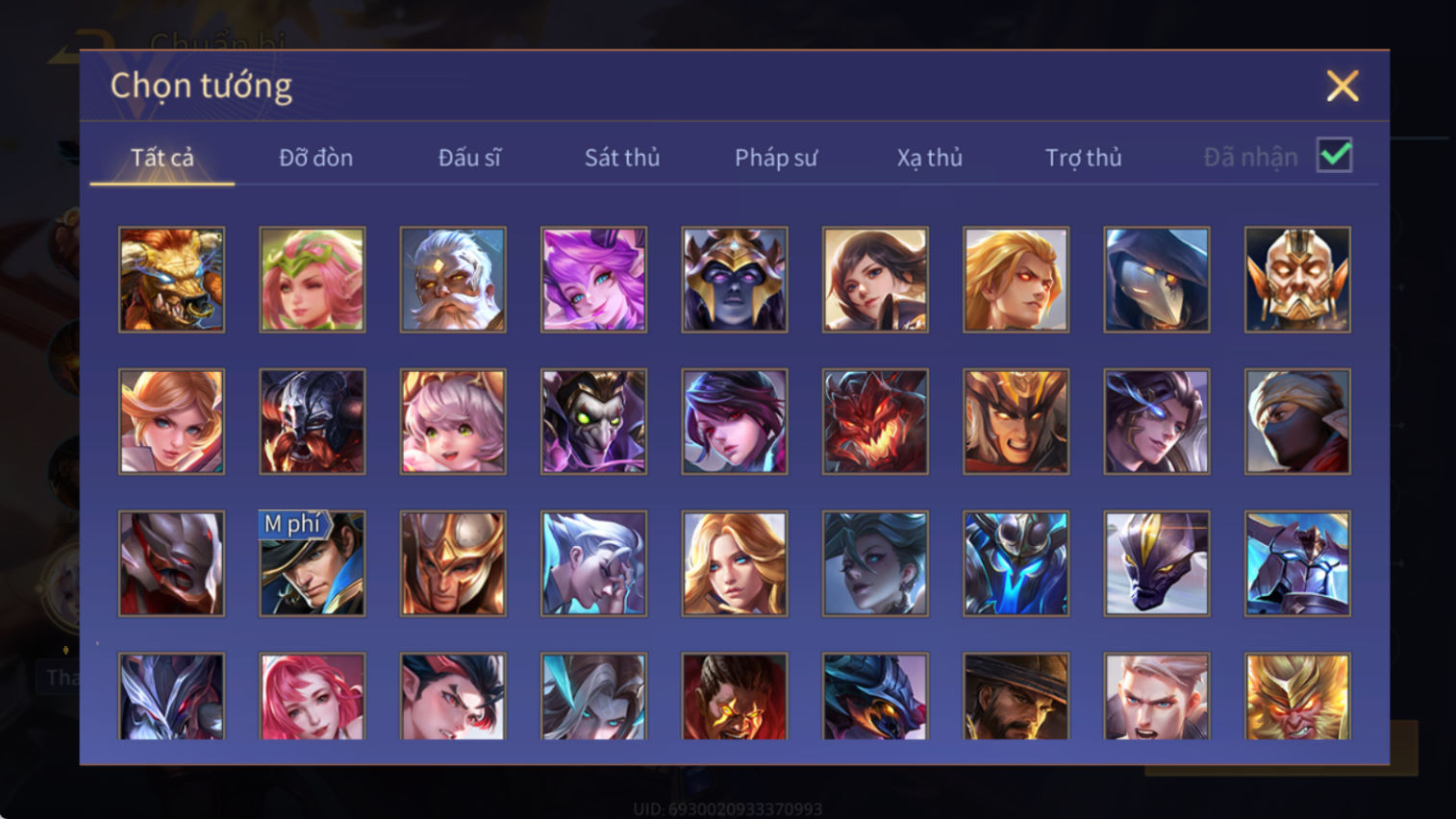The height and width of the screenshot is (819, 1456).
Task: Pick the pink-haired flower-crown girl hero
Action: (313, 280)
